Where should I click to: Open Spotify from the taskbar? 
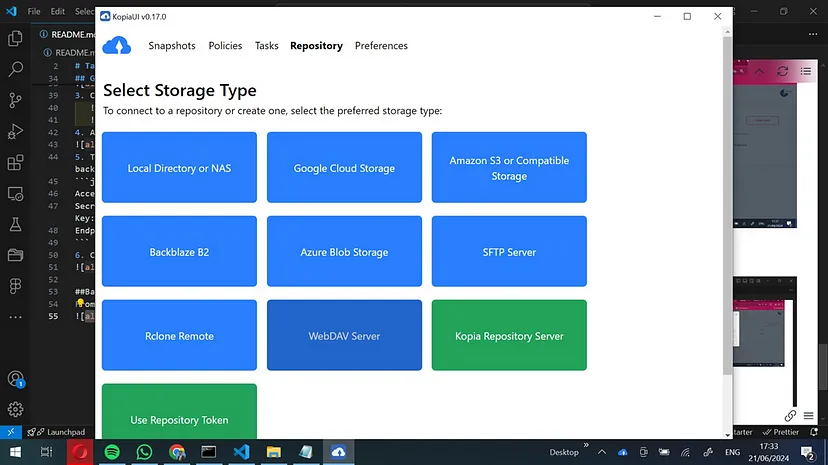(x=112, y=452)
